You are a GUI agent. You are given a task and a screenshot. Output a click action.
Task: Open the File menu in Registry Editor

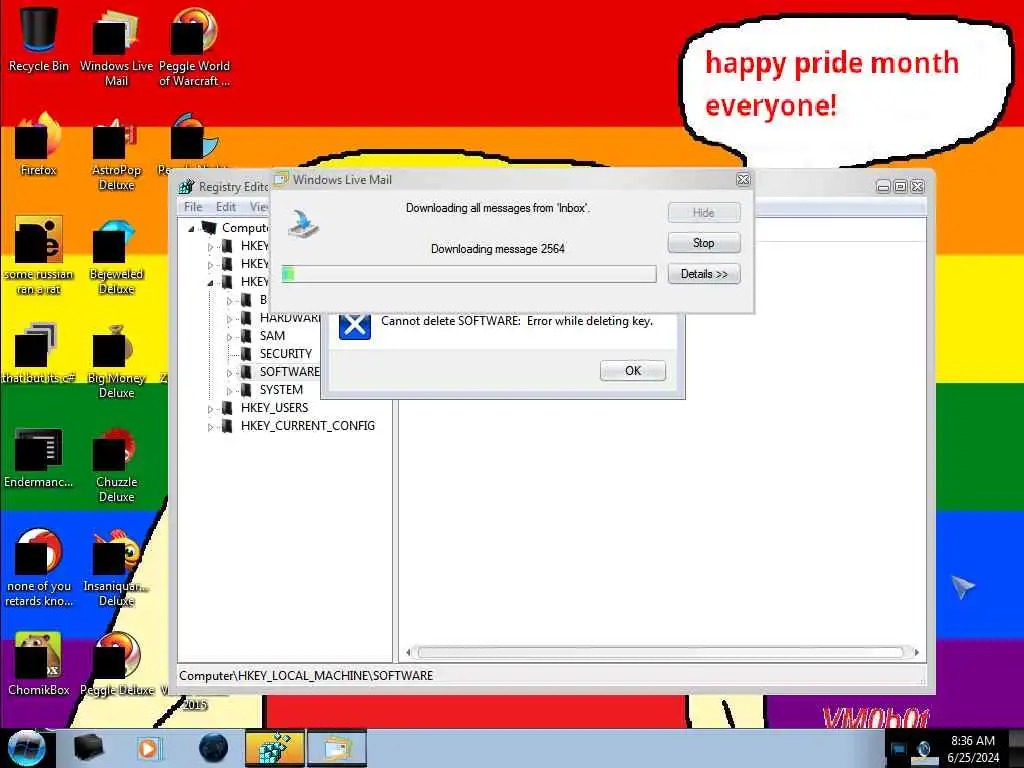pyautogui.click(x=193, y=207)
